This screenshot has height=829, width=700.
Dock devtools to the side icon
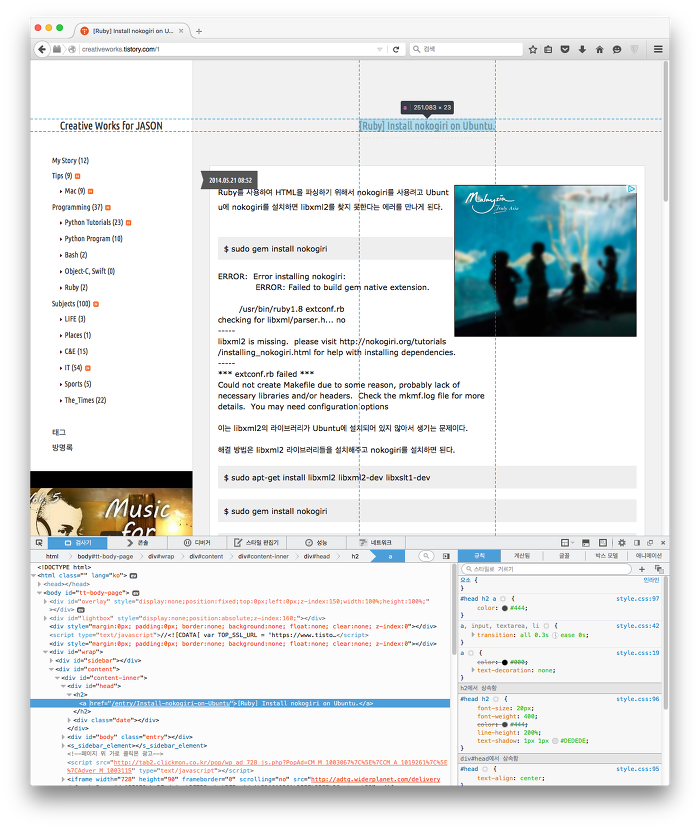(637, 542)
